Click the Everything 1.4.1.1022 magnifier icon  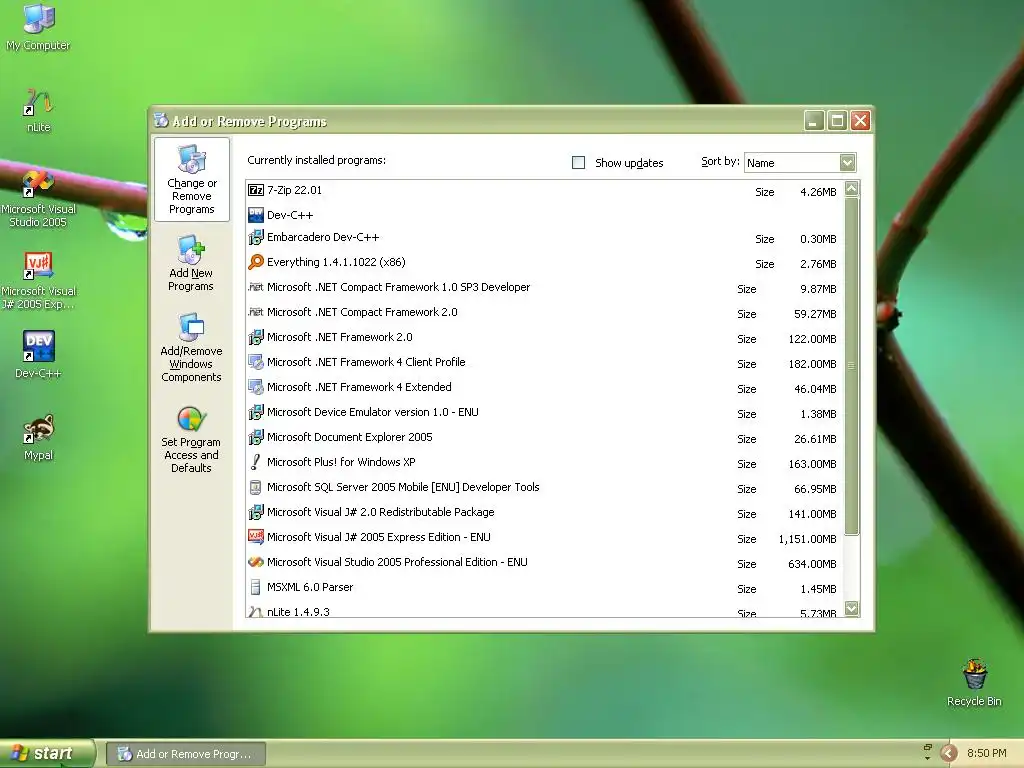256,262
